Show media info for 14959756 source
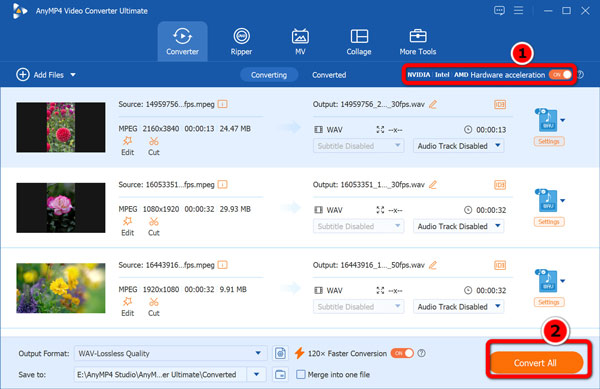This screenshot has height=389, width=600. pos(223,104)
